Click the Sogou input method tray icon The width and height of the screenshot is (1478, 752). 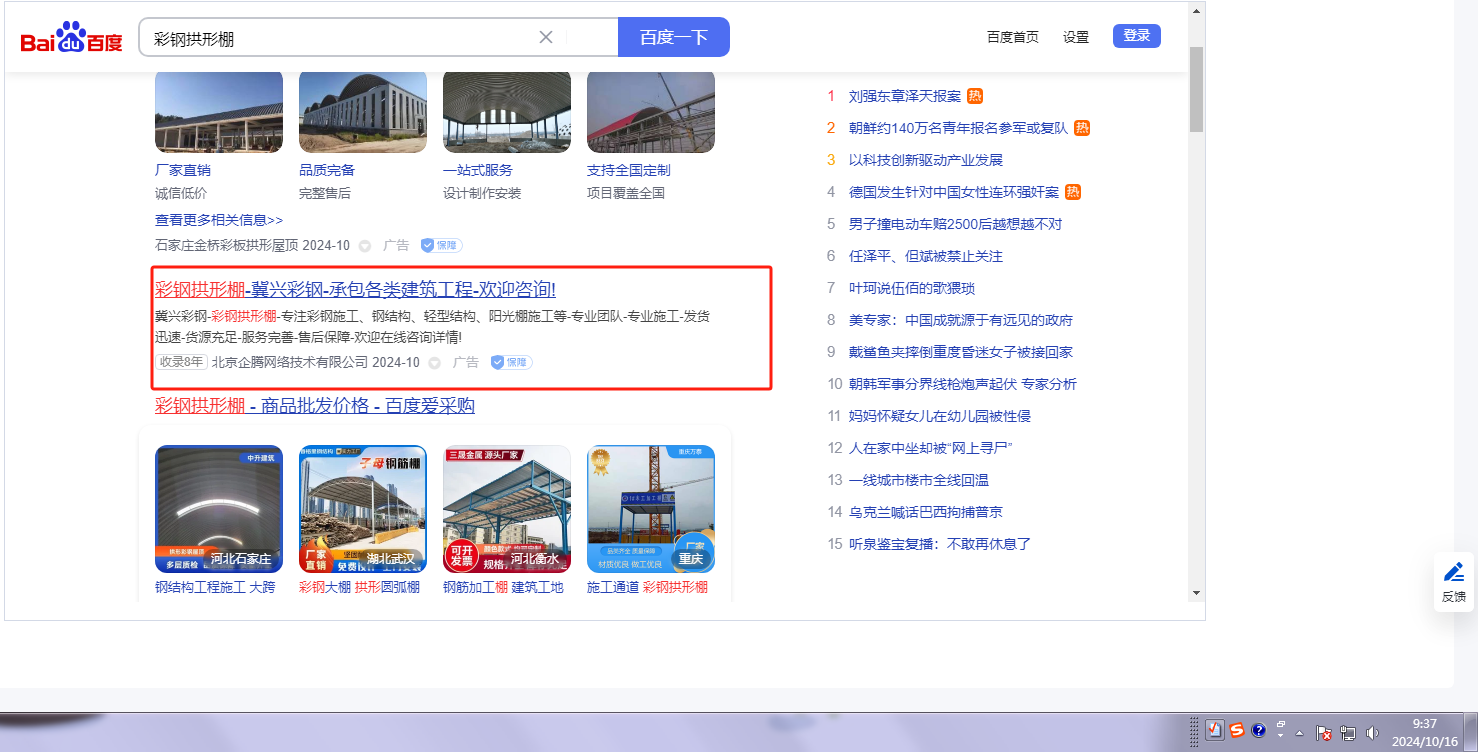(x=1237, y=730)
